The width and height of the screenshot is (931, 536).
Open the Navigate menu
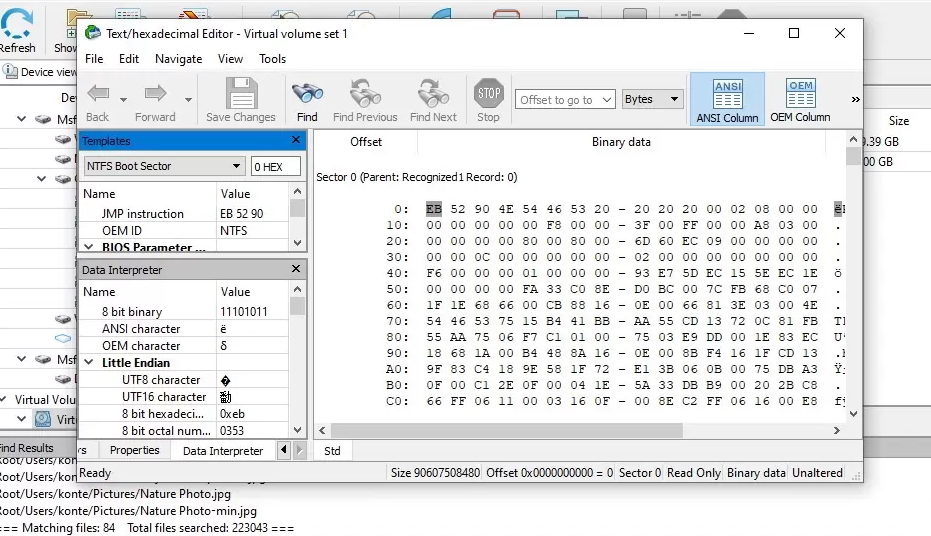[179, 59]
